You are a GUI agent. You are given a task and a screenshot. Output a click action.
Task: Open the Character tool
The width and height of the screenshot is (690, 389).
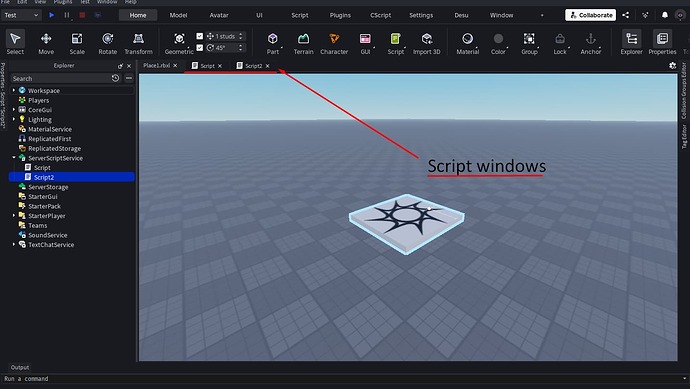pos(334,43)
